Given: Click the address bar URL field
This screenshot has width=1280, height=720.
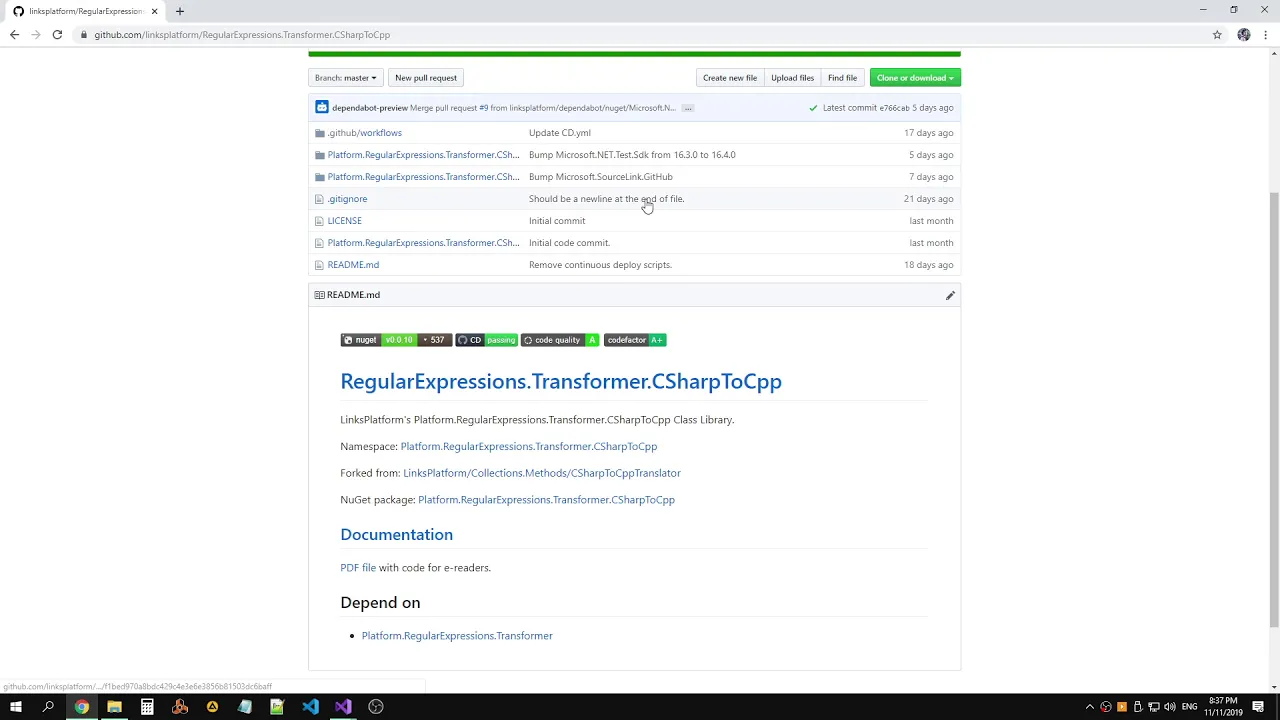Looking at the screenshot, I should click(640, 35).
